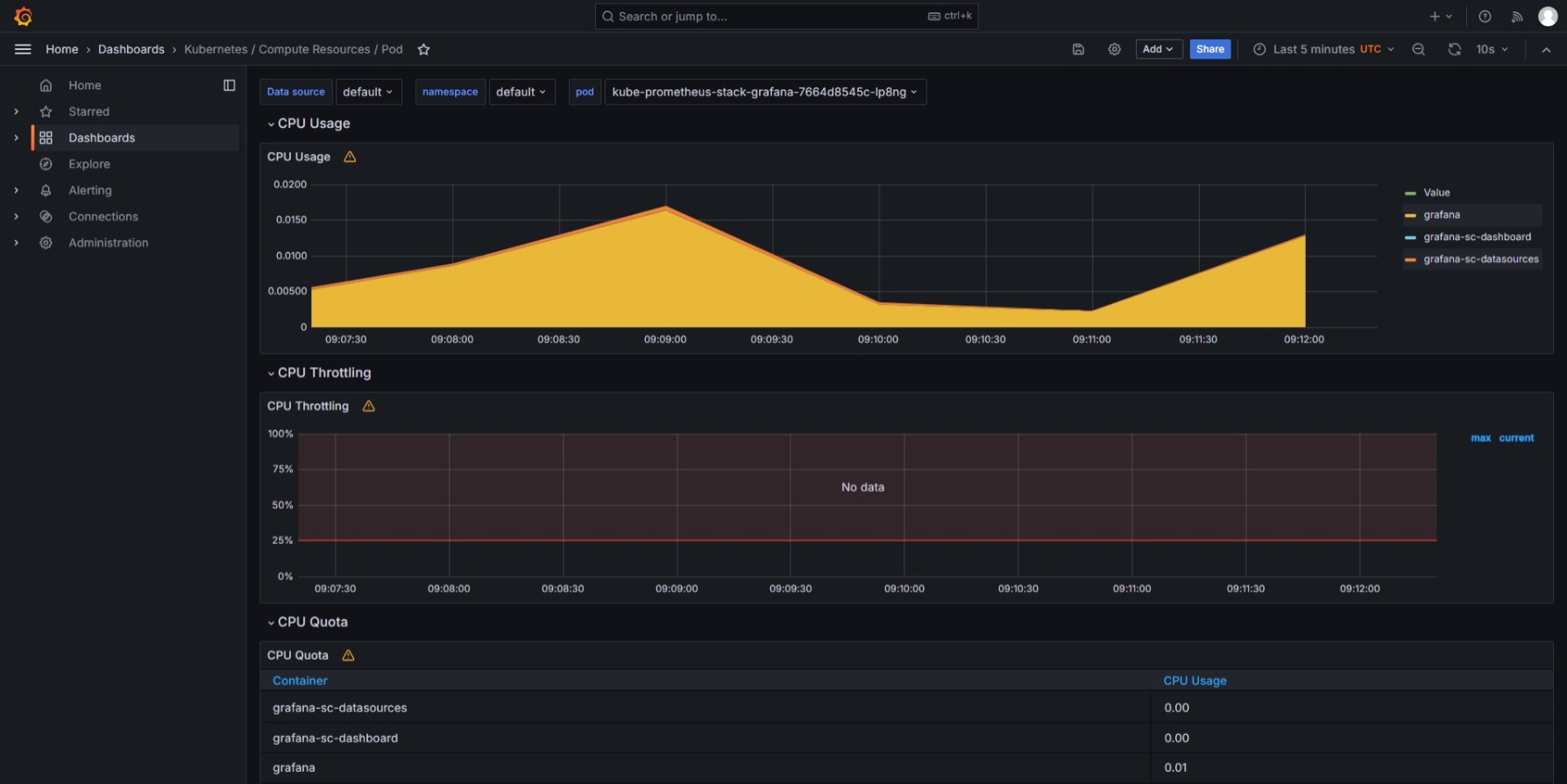Click the time picker clock icon
This screenshot has width=1567, height=784.
(1259, 49)
